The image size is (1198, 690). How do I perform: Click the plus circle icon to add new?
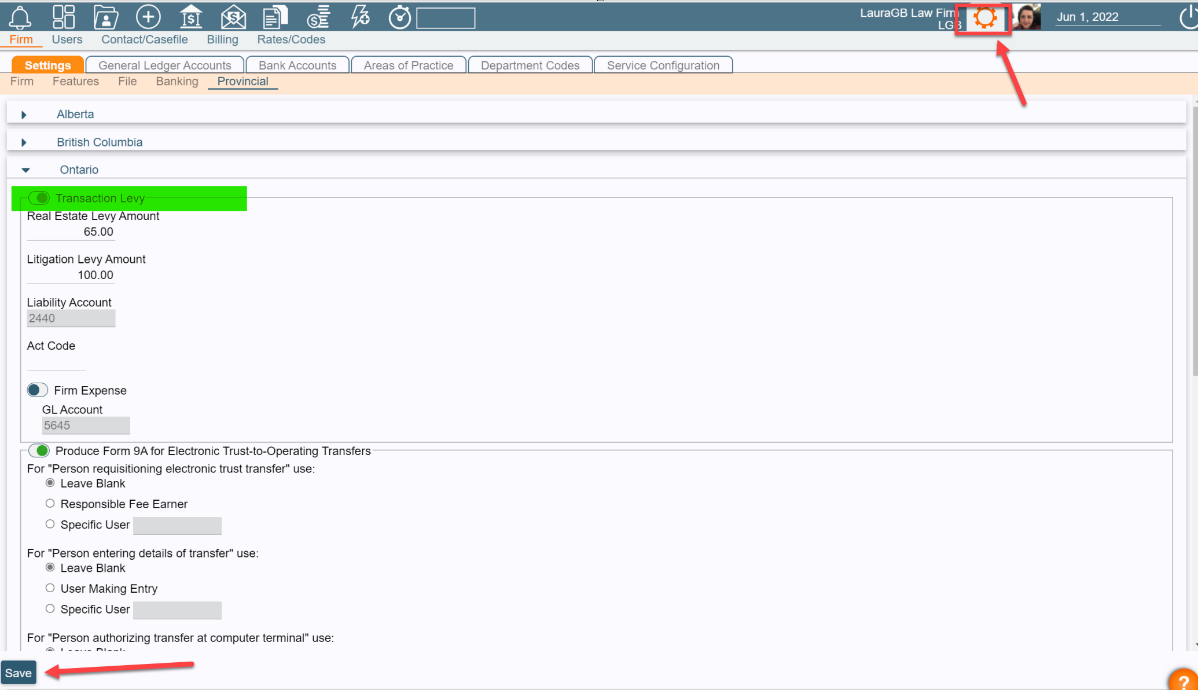tap(148, 16)
